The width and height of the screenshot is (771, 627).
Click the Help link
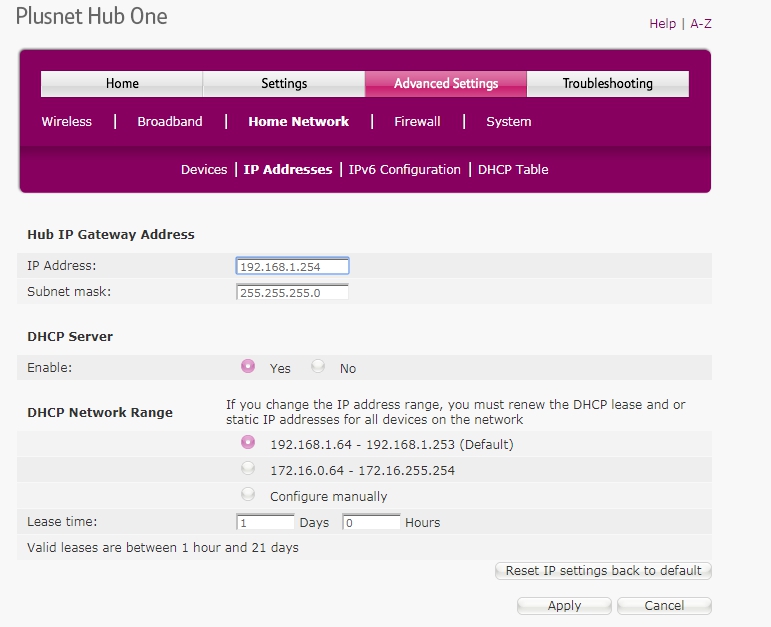(662, 23)
